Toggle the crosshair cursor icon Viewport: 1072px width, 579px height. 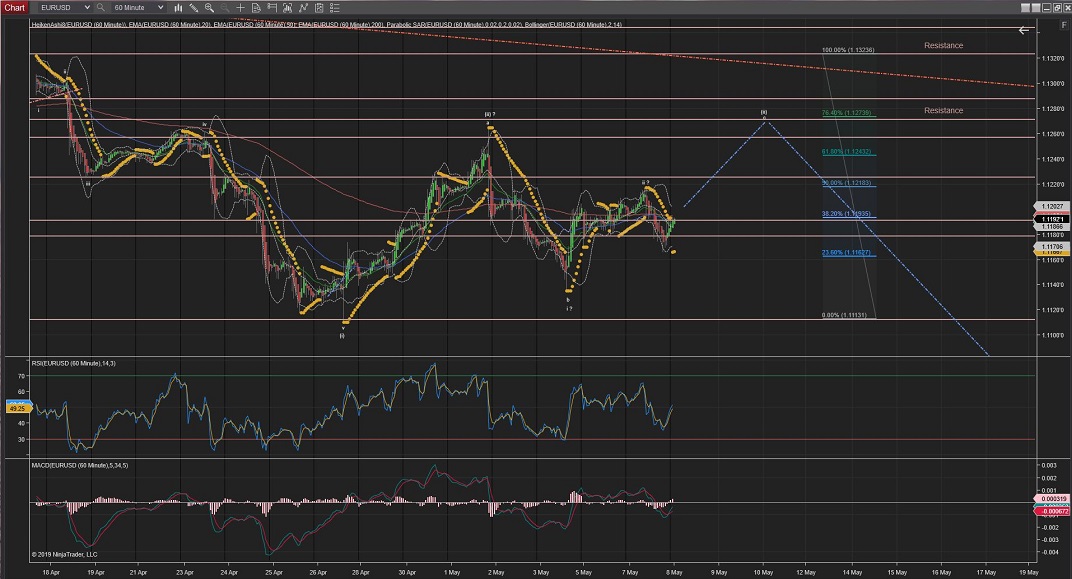pos(238,7)
